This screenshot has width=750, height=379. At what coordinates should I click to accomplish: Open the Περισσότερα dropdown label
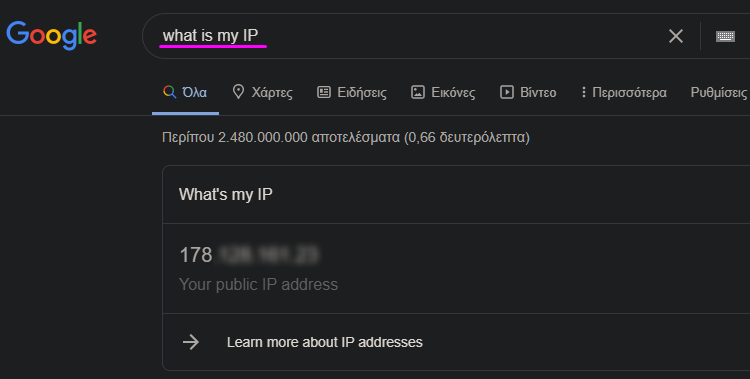click(x=629, y=92)
